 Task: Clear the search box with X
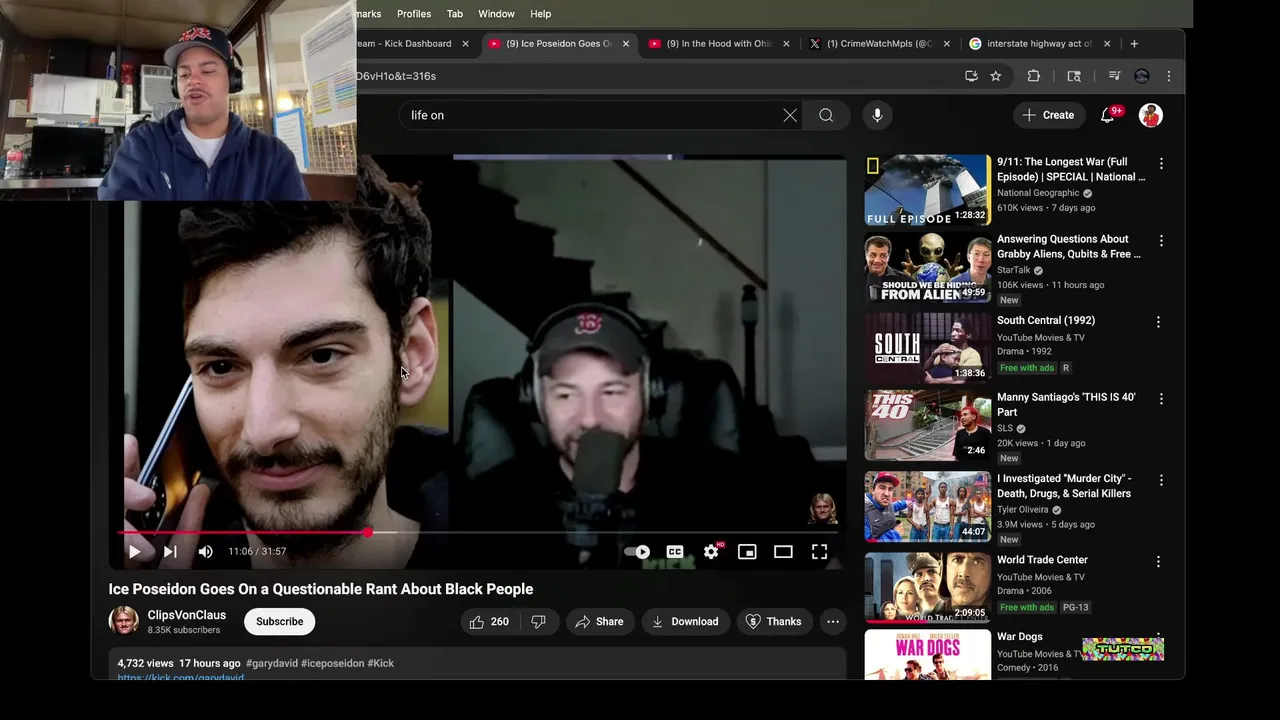point(790,115)
